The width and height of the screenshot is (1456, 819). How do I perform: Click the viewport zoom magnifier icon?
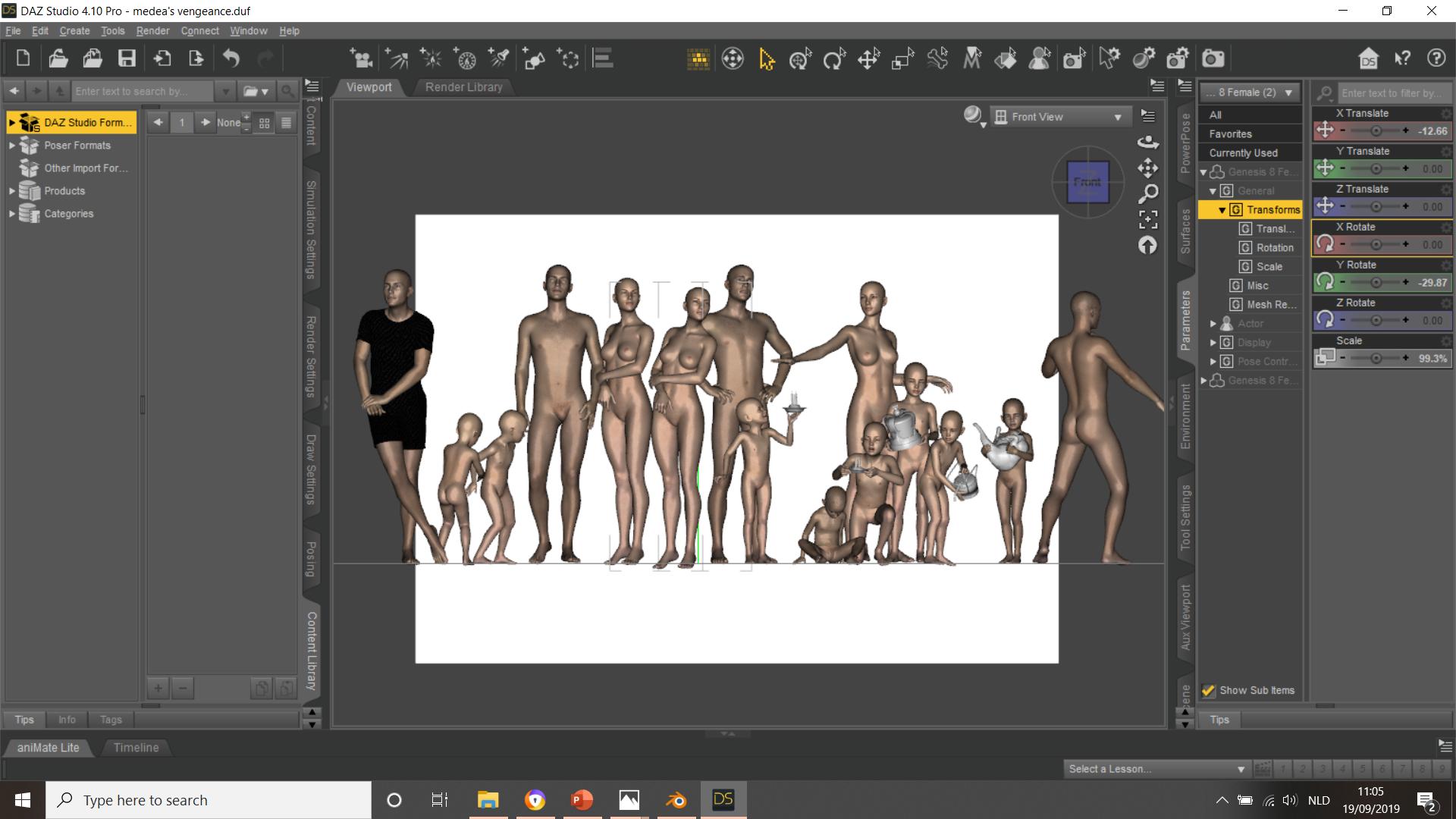pyautogui.click(x=1148, y=194)
